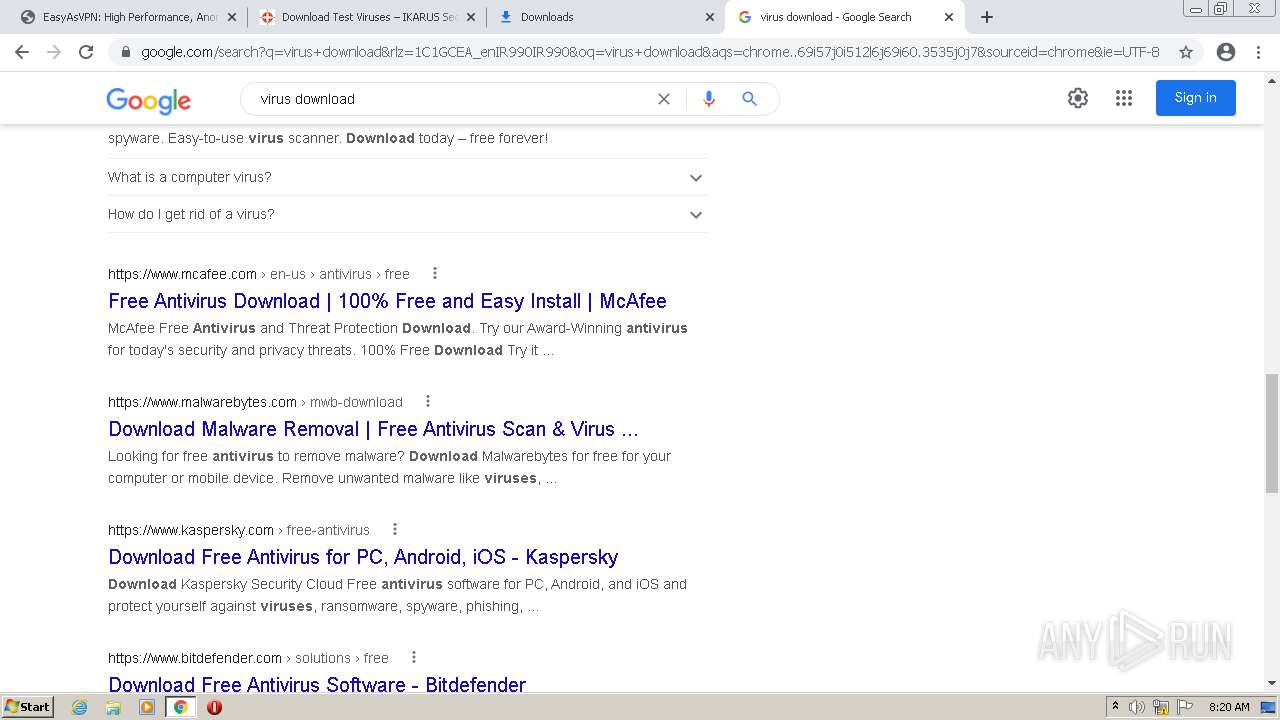Open a new browser tab
Image resolution: width=1280 pixels, height=720 pixels.
click(x=987, y=17)
